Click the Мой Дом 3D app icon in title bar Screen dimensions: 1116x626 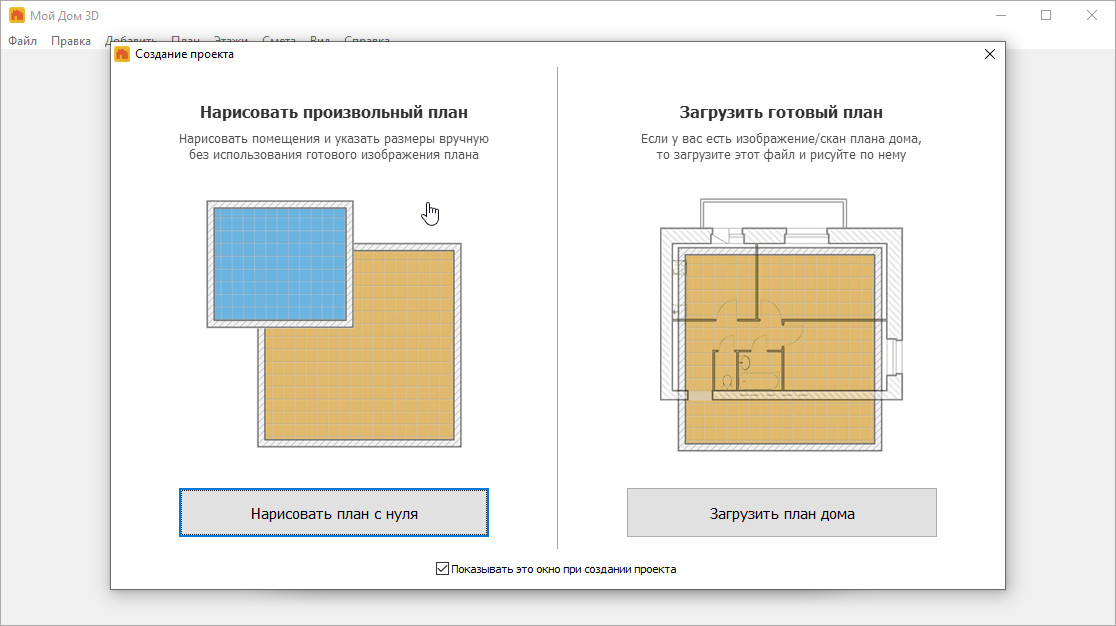(x=17, y=16)
